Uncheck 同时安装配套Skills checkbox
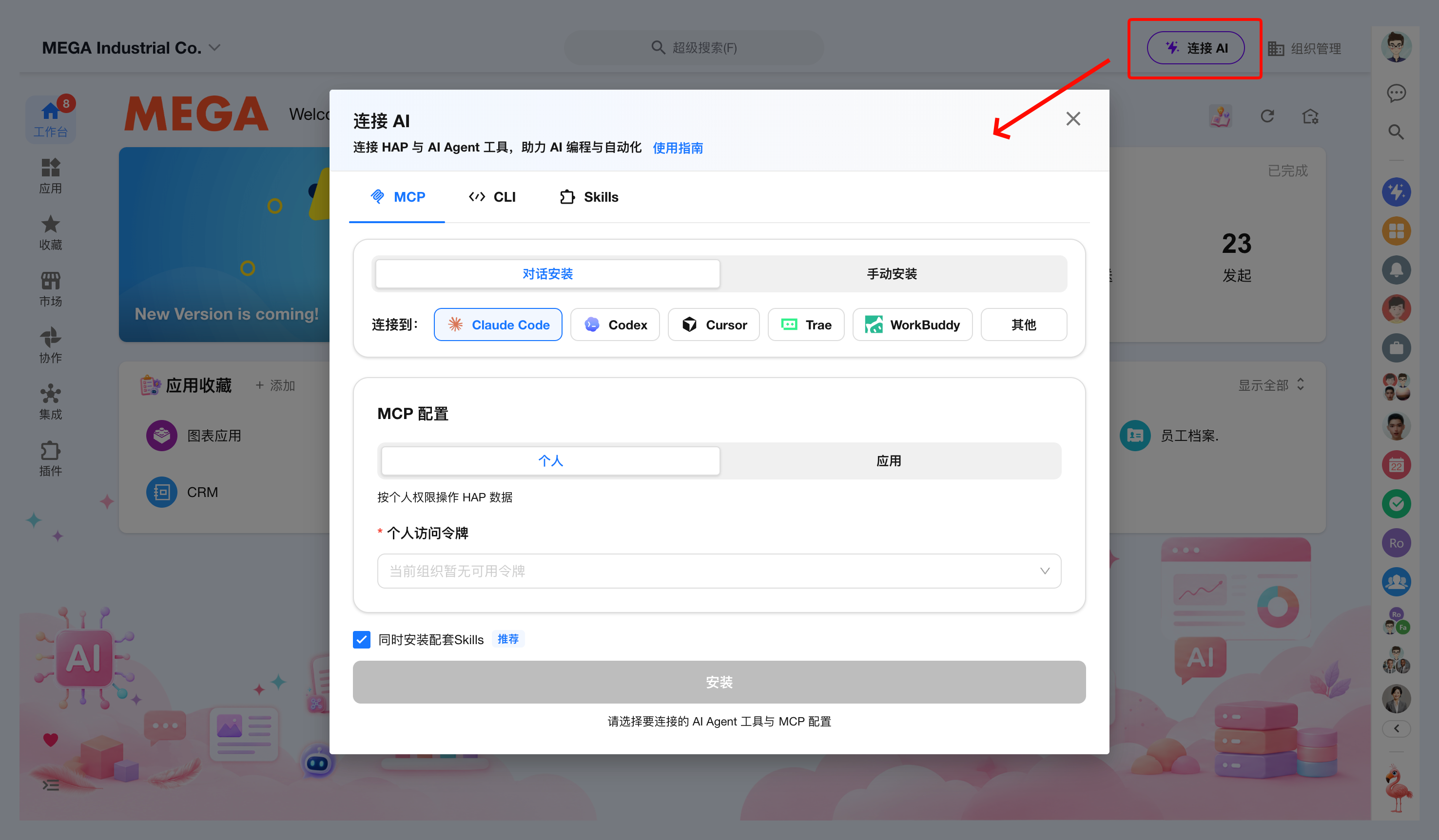The image size is (1439, 840). (362, 639)
